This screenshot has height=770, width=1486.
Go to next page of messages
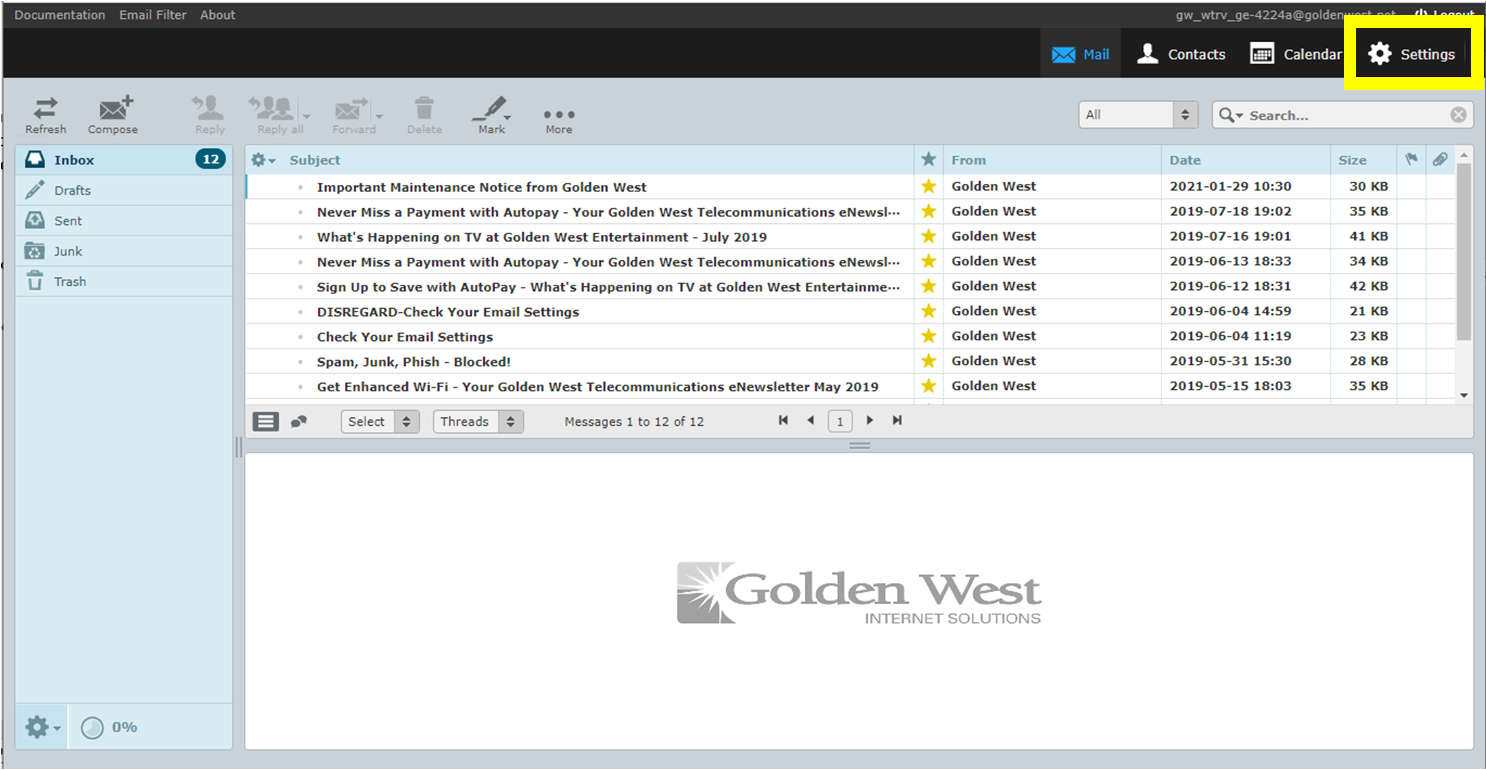(870, 421)
